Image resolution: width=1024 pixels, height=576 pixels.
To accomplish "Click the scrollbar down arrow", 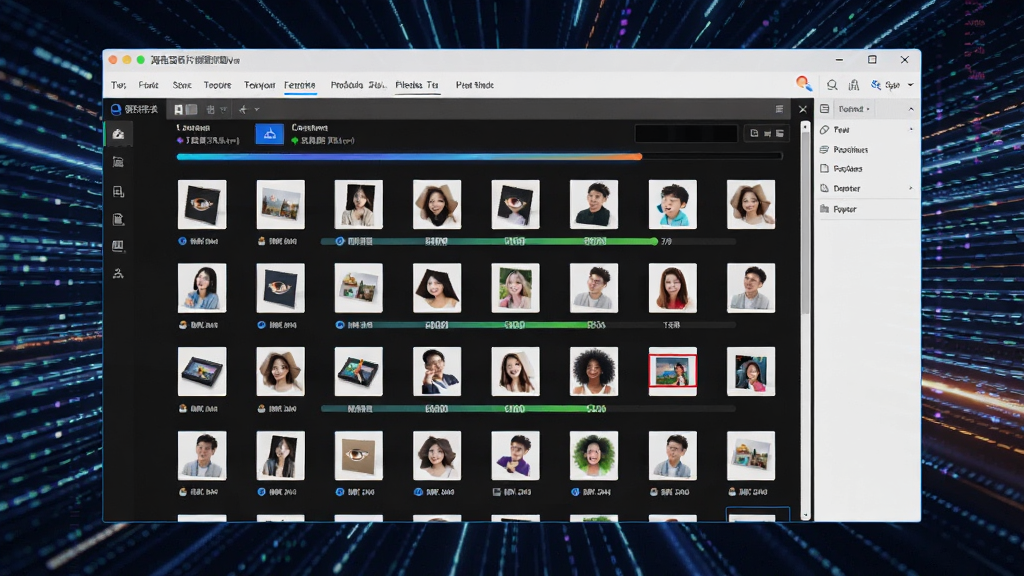I will 805,515.
